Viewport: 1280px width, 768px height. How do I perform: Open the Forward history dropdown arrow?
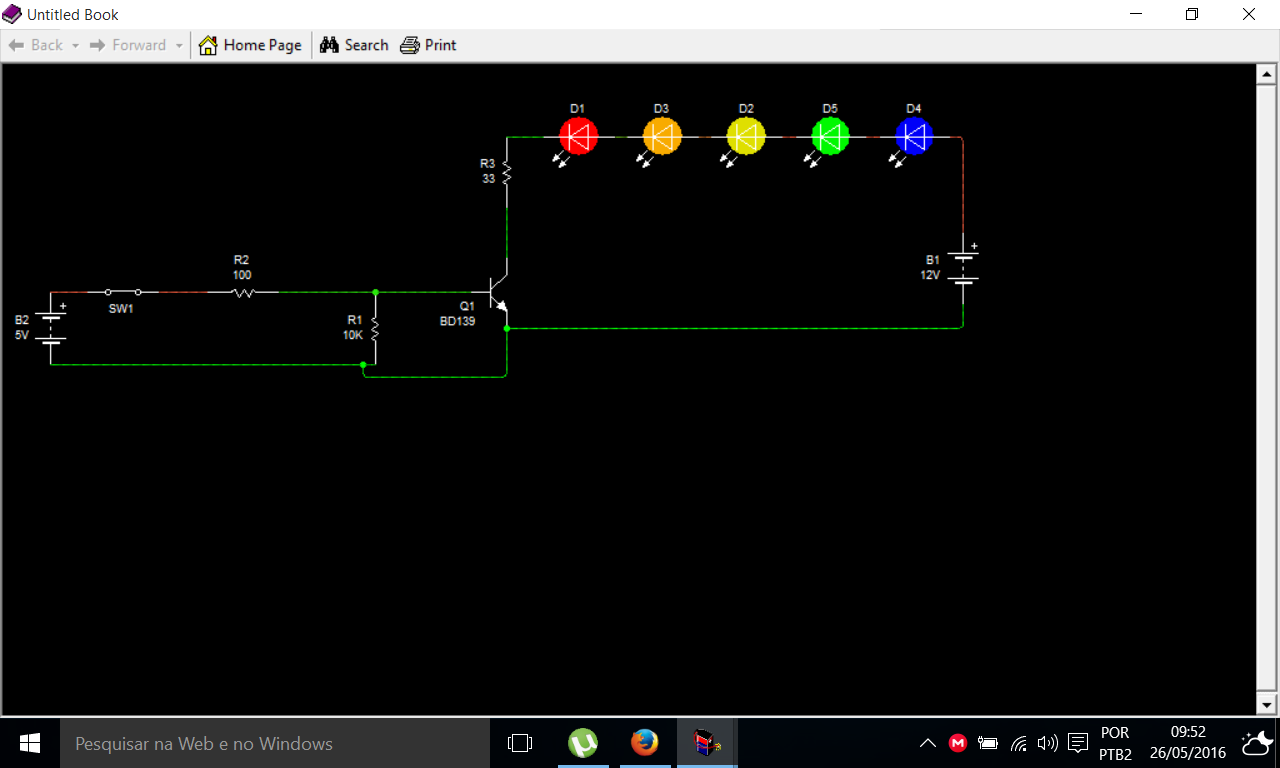[179, 46]
